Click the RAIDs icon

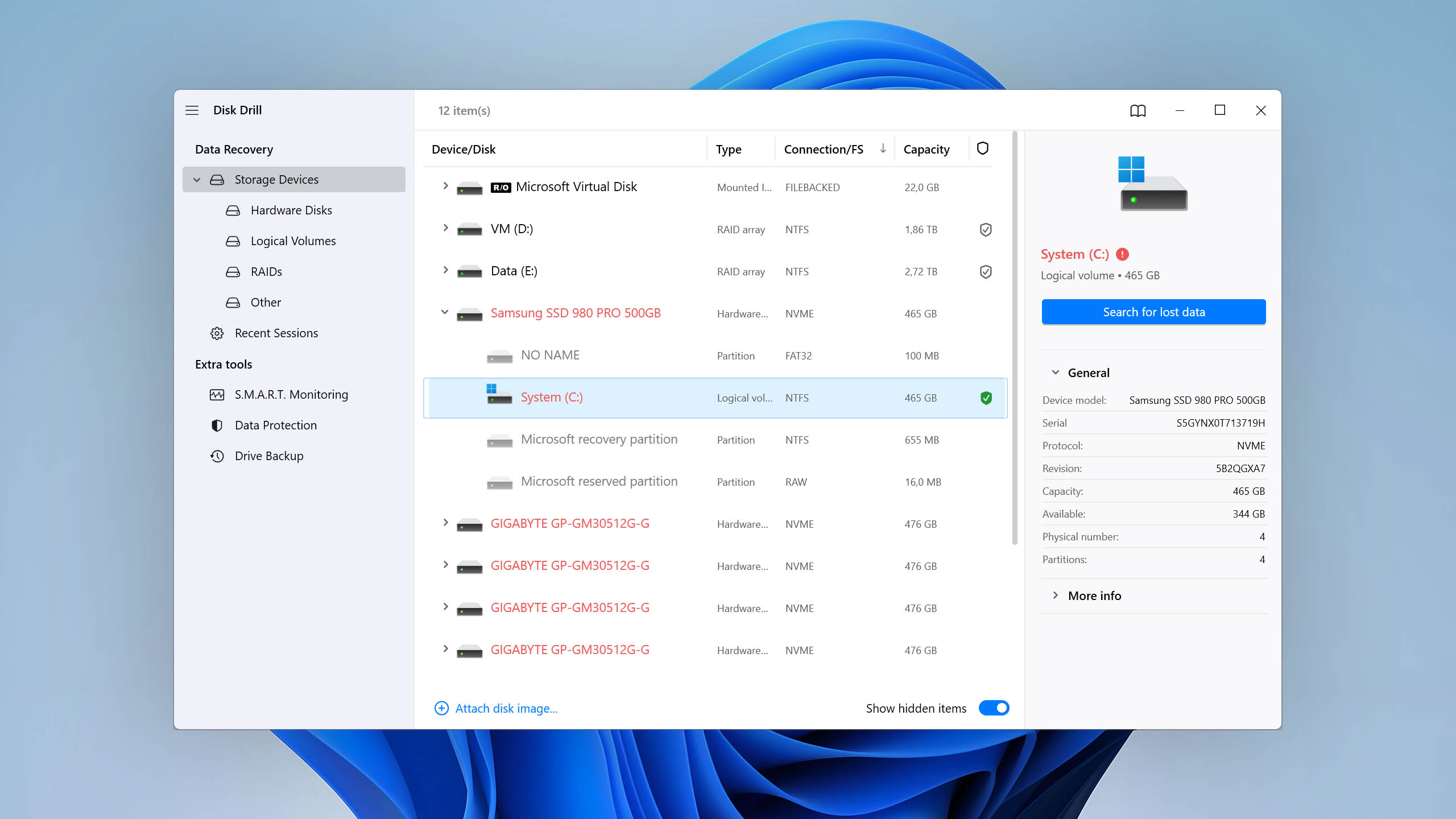point(232,271)
